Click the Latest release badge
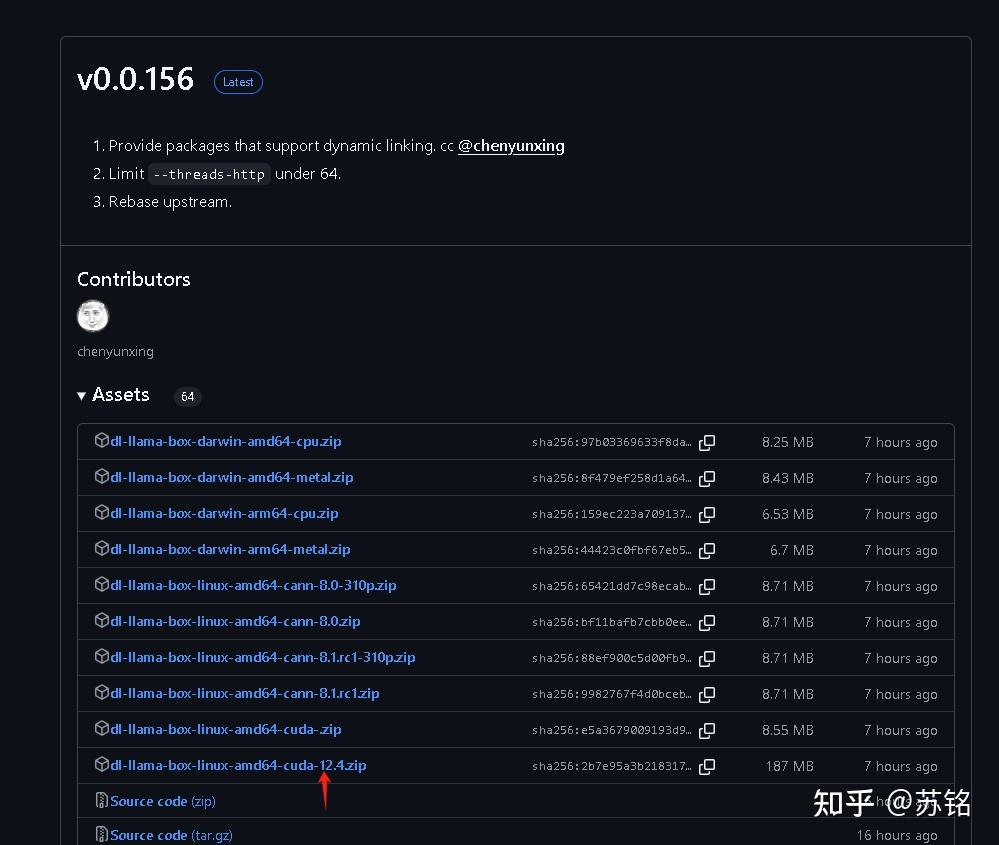The height and width of the screenshot is (845, 999). point(237,81)
